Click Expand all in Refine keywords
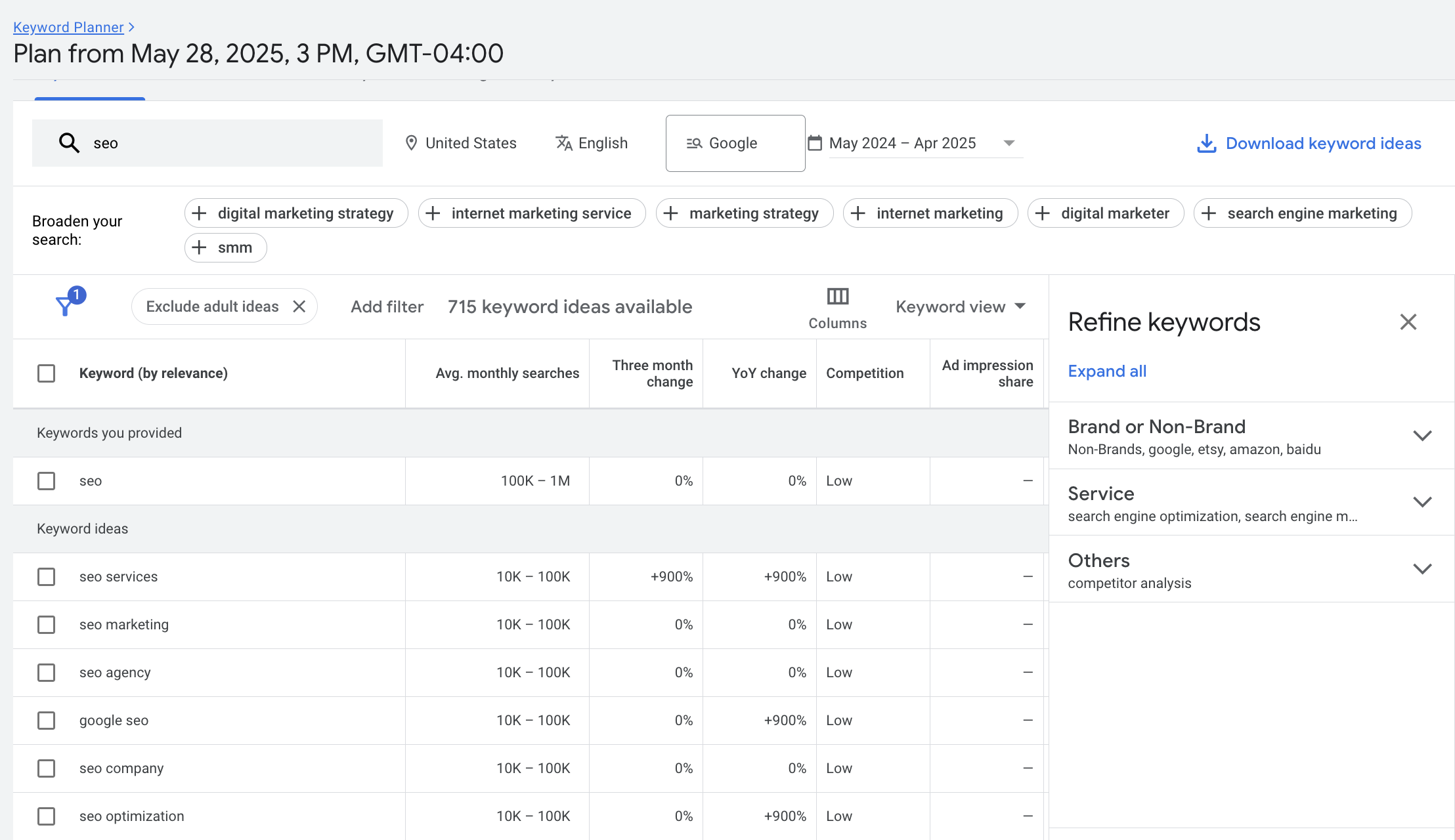This screenshot has height=840, width=1455. tap(1107, 371)
